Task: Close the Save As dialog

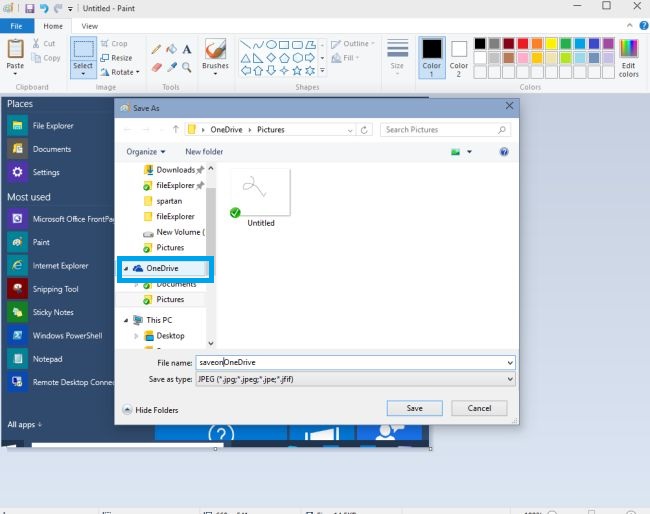Action: [509, 106]
